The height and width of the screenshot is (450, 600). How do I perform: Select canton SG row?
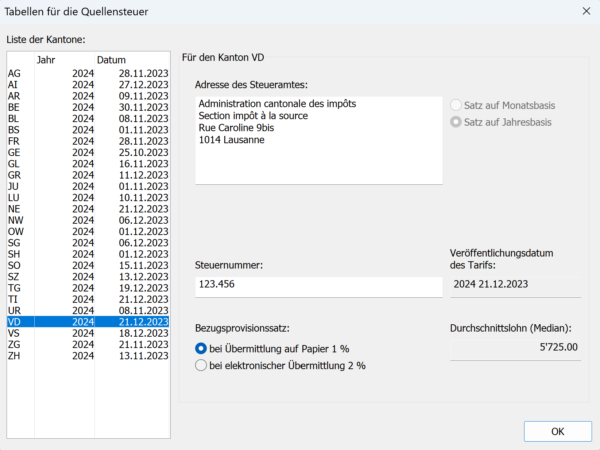pyautogui.click(x=88, y=243)
